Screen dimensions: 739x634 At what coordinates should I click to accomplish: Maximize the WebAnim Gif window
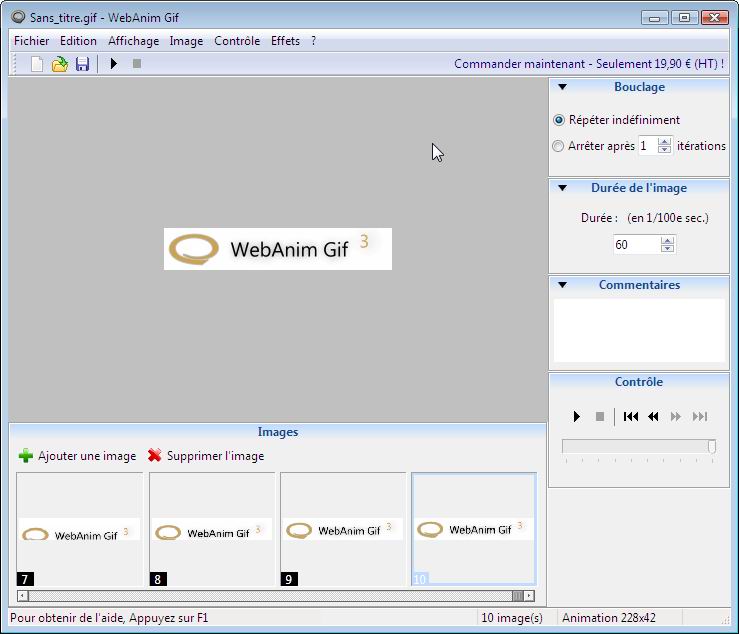point(684,18)
